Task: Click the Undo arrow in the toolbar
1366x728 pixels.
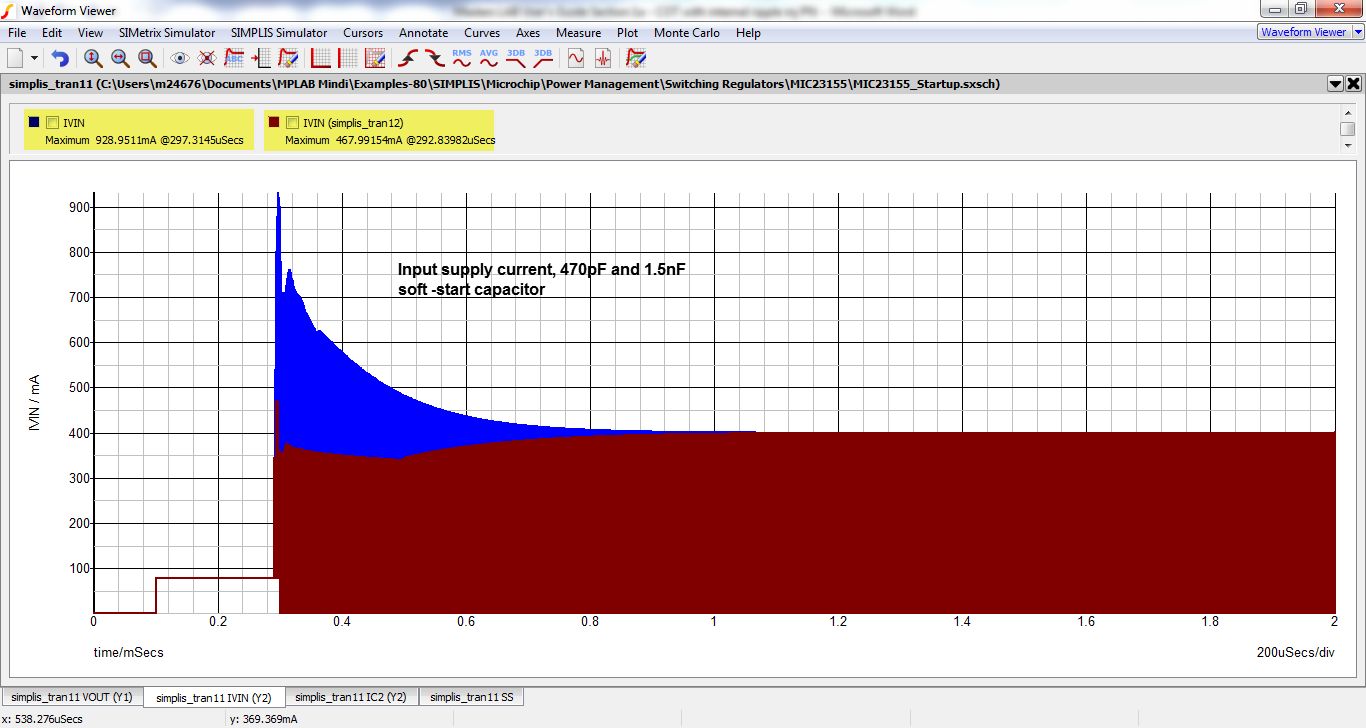Action: pos(59,58)
